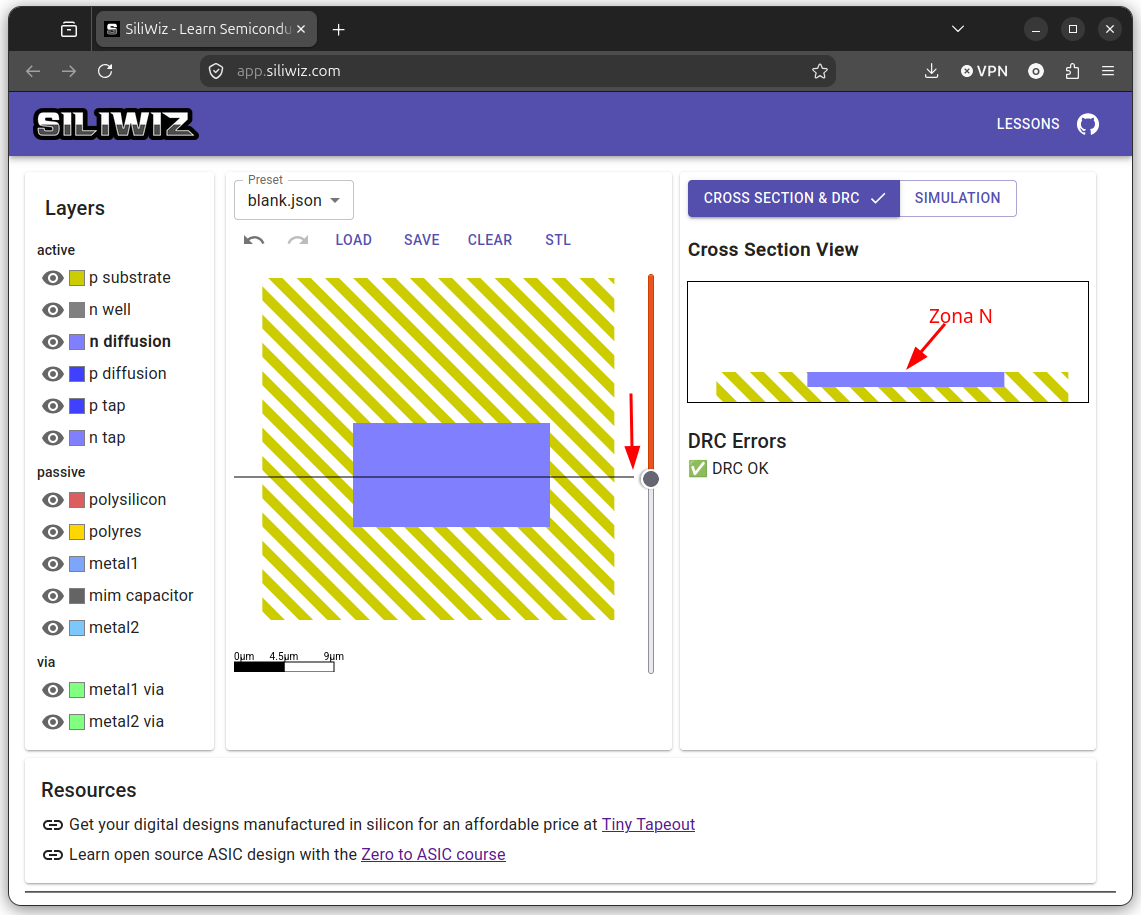The height and width of the screenshot is (915, 1141).
Task: Toggle visibility of n tap layer
Action: pyautogui.click(x=52, y=438)
